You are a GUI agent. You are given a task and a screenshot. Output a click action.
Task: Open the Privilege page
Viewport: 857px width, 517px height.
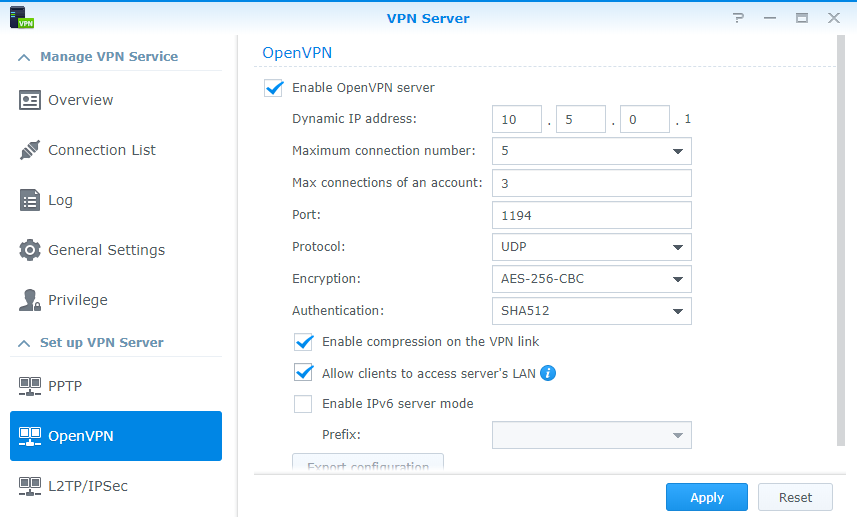[116, 300]
